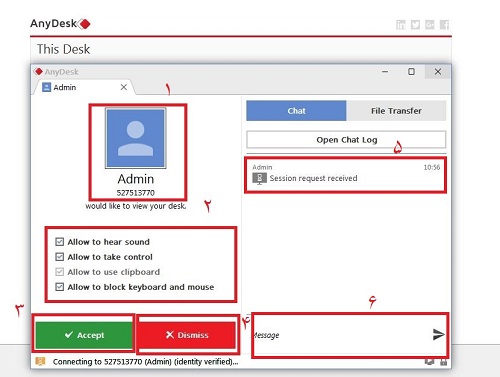Click the Facebook icon in the AnyDesk header
Image resolution: width=500 pixels, height=377 pixels.
click(444, 25)
